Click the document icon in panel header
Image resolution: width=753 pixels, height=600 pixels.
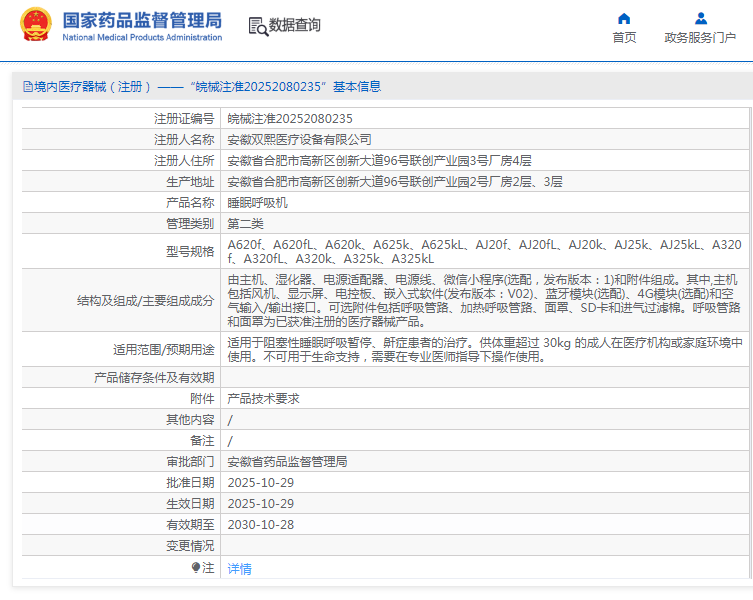pyautogui.click(x=26, y=87)
